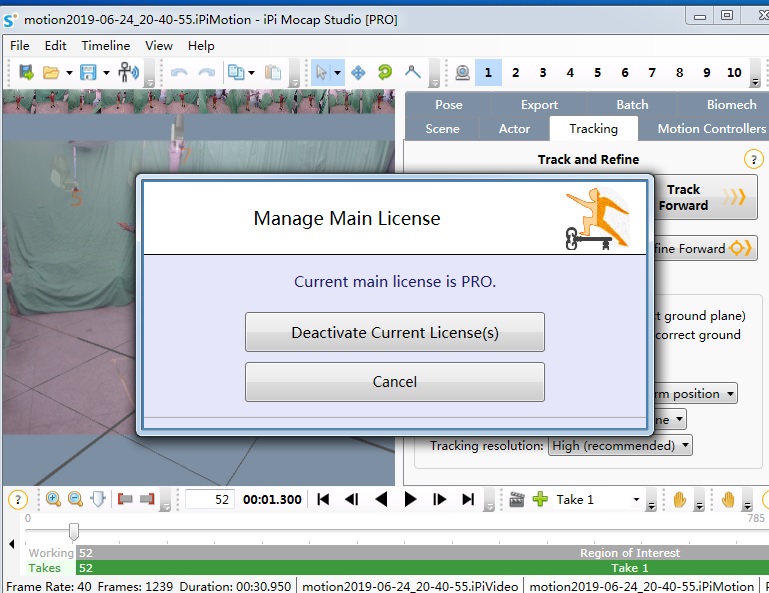Select the compass-shaped tool icon
Screen dimensions: 769x593
tap(413, 73)
